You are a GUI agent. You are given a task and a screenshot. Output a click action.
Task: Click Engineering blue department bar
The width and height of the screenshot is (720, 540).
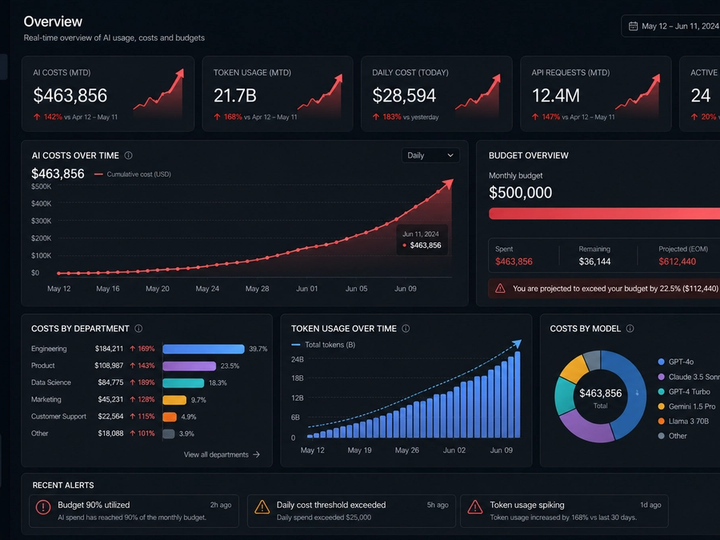203,349
